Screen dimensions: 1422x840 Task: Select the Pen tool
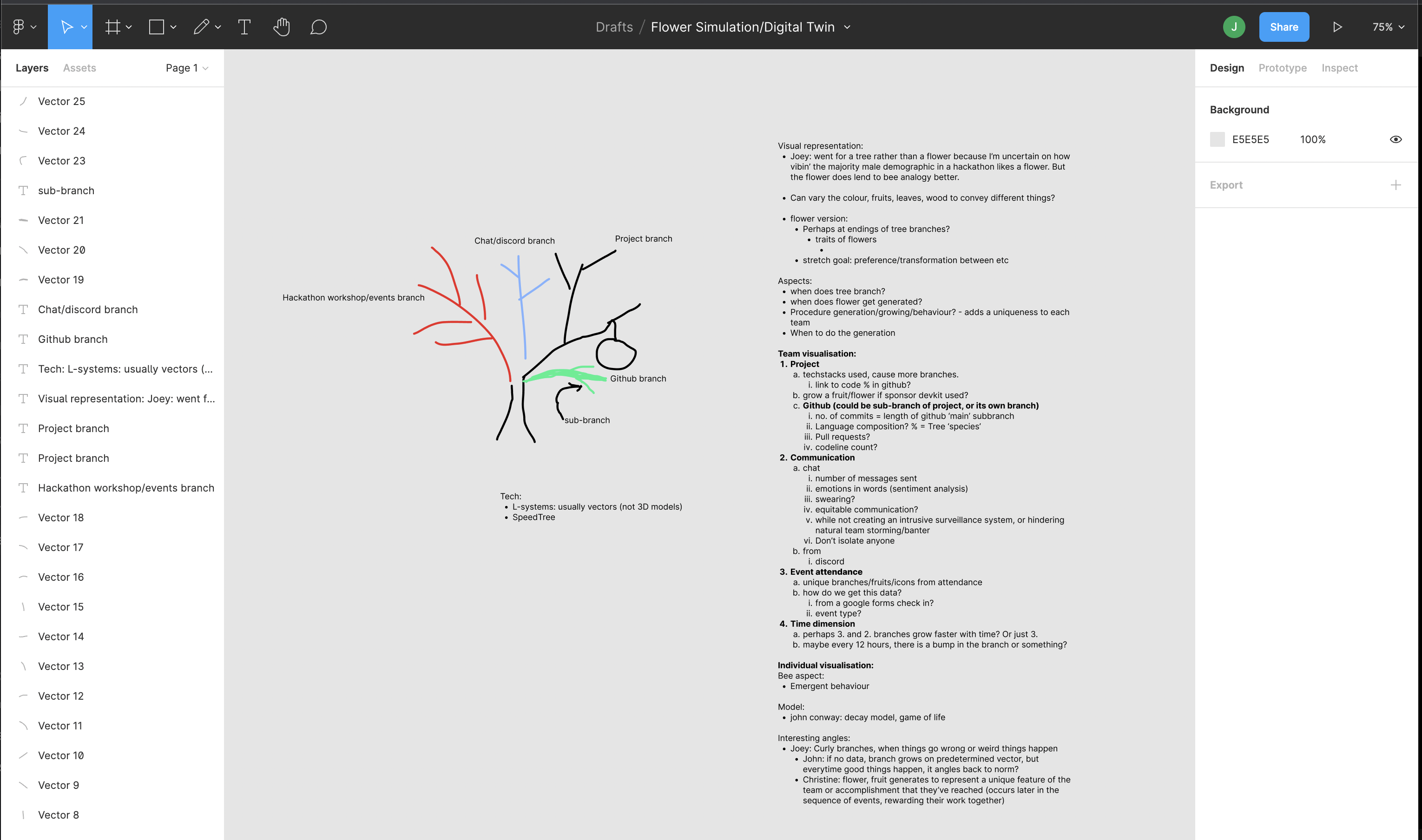(x=201, y=26)
